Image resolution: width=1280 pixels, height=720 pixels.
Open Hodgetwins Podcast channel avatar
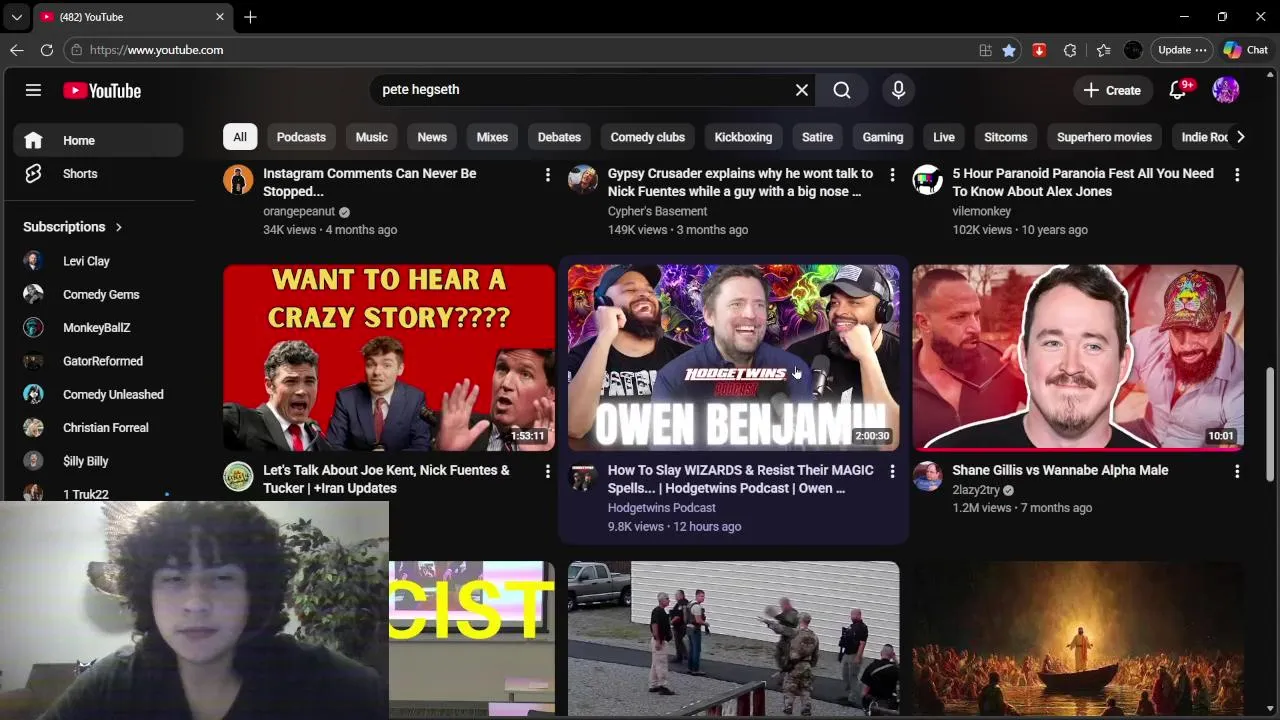tap(583, 476)
